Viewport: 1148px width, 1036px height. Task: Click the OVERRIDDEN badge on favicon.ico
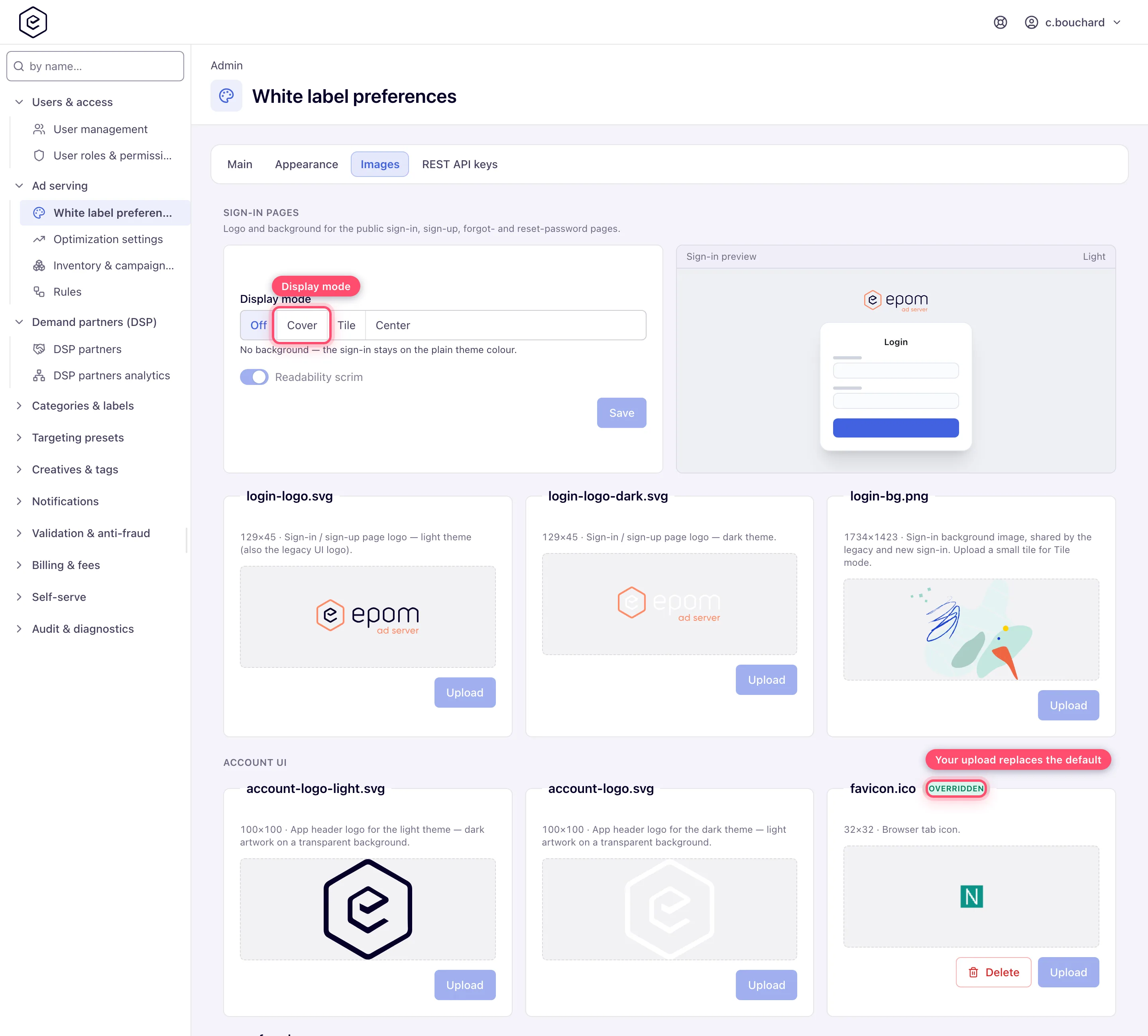pos(956,789)
